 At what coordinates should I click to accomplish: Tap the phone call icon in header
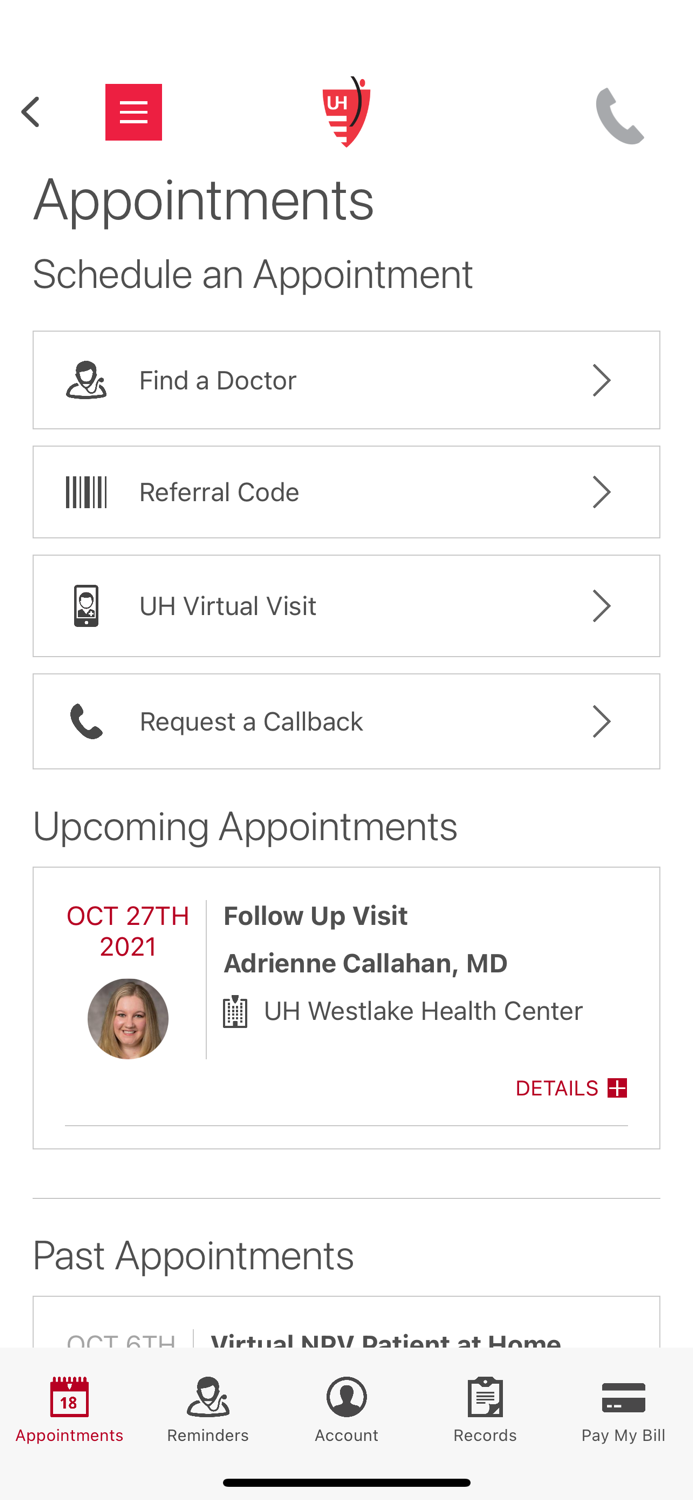pos(619,116)
